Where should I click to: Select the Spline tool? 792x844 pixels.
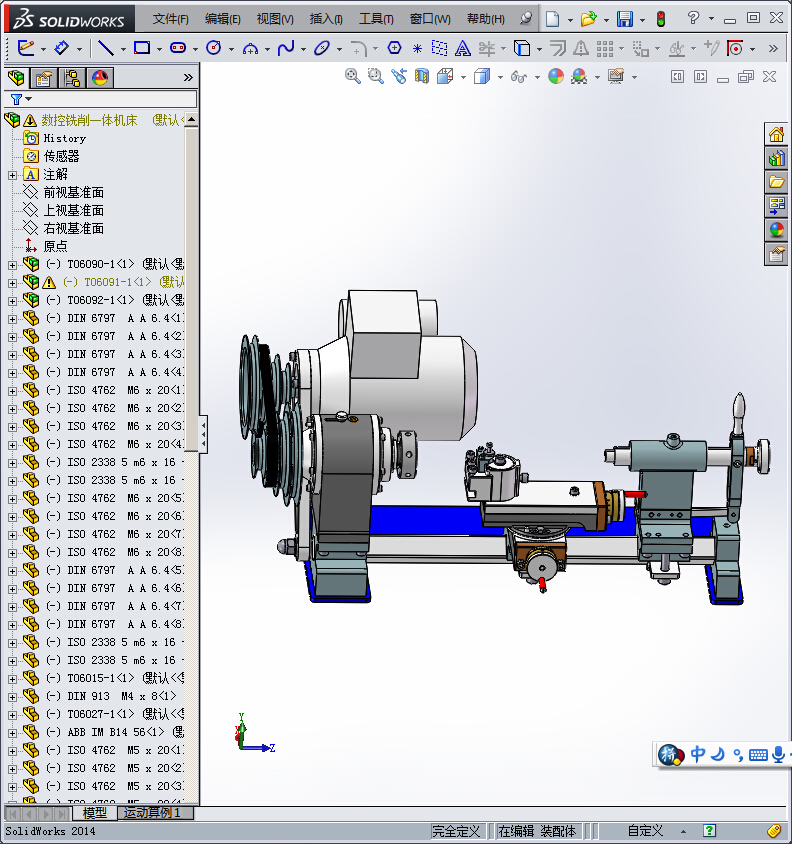point(286,48)
